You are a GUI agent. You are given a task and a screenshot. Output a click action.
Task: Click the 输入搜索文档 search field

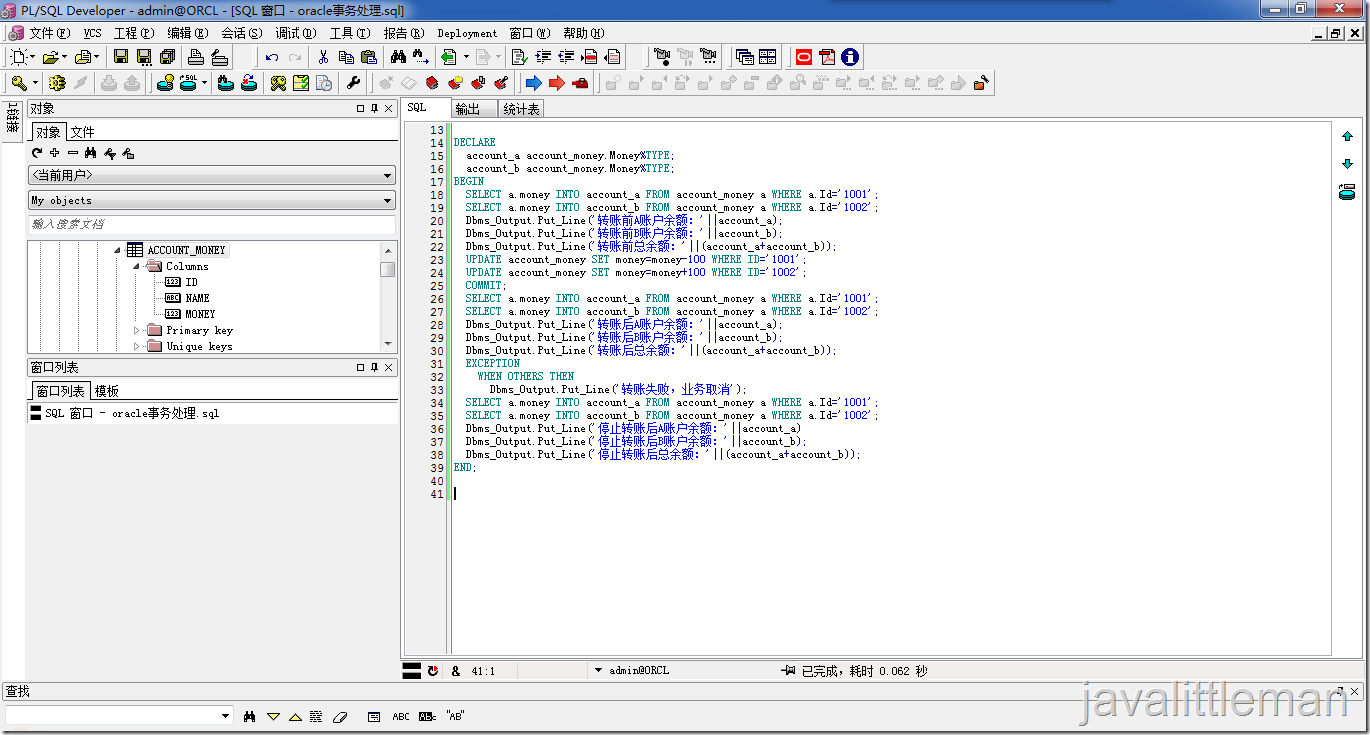click(x=211, y=224)
